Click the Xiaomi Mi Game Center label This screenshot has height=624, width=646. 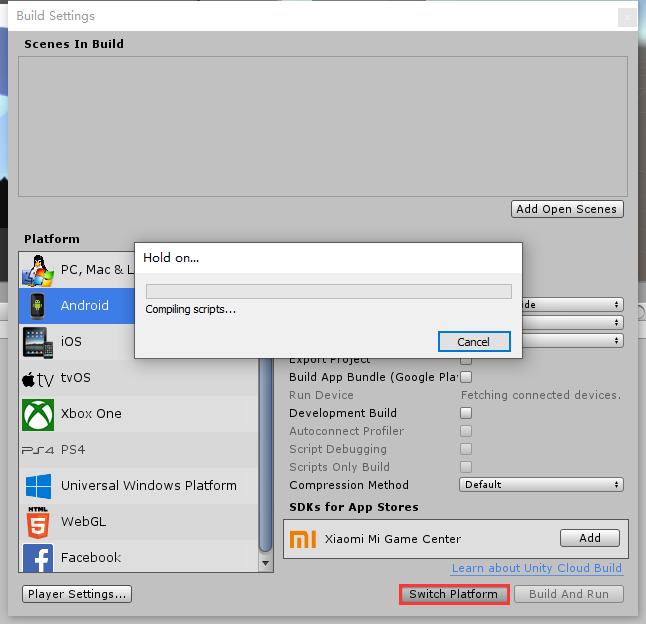click(393, 539)
